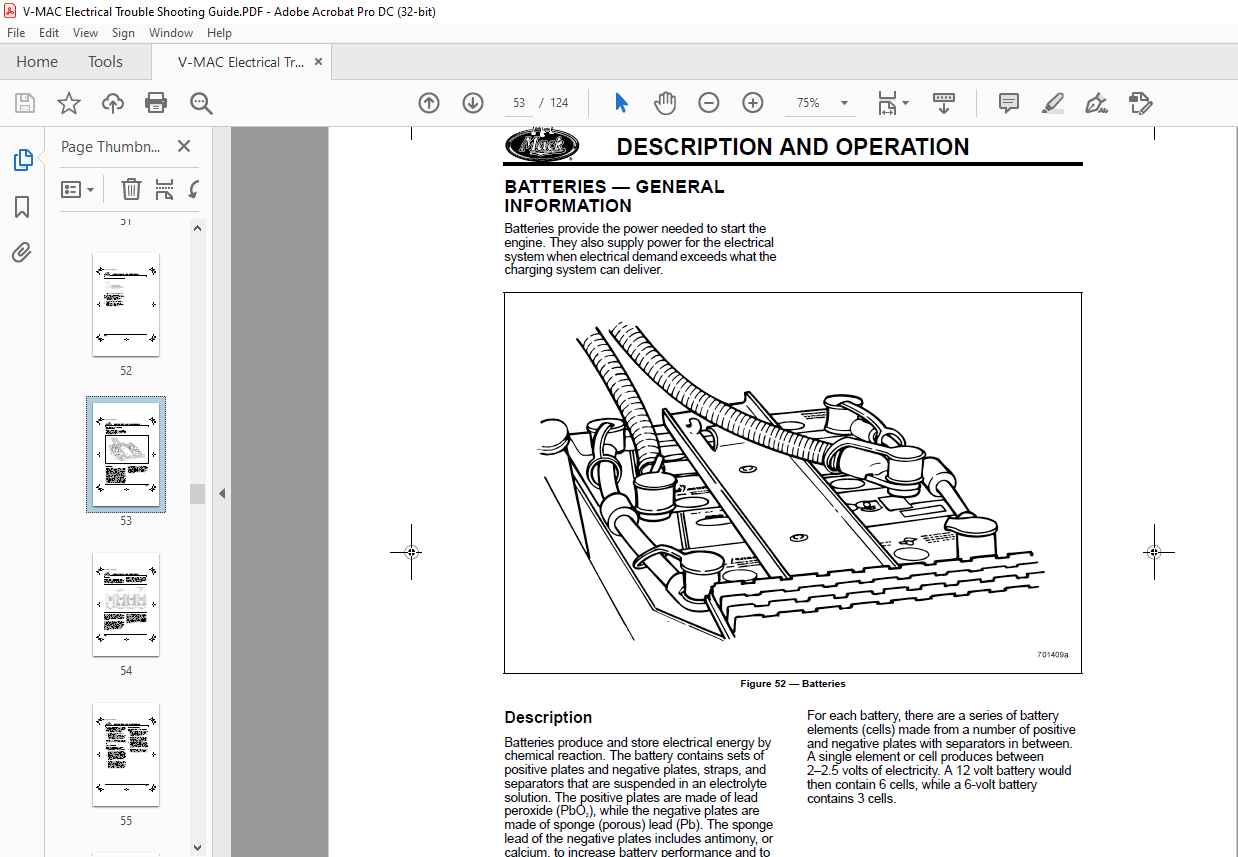Bookmark this file with the star icon

[68, 103]
